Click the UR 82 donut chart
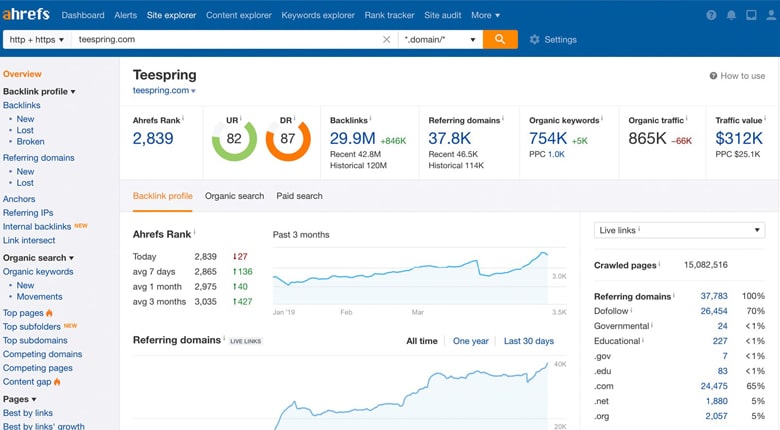 tap(234, 138)
